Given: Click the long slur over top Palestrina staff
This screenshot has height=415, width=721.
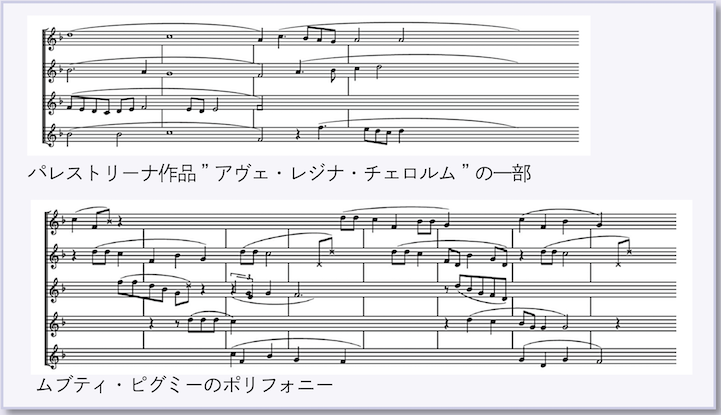Looking at the screenshot, I should point(399,25).
